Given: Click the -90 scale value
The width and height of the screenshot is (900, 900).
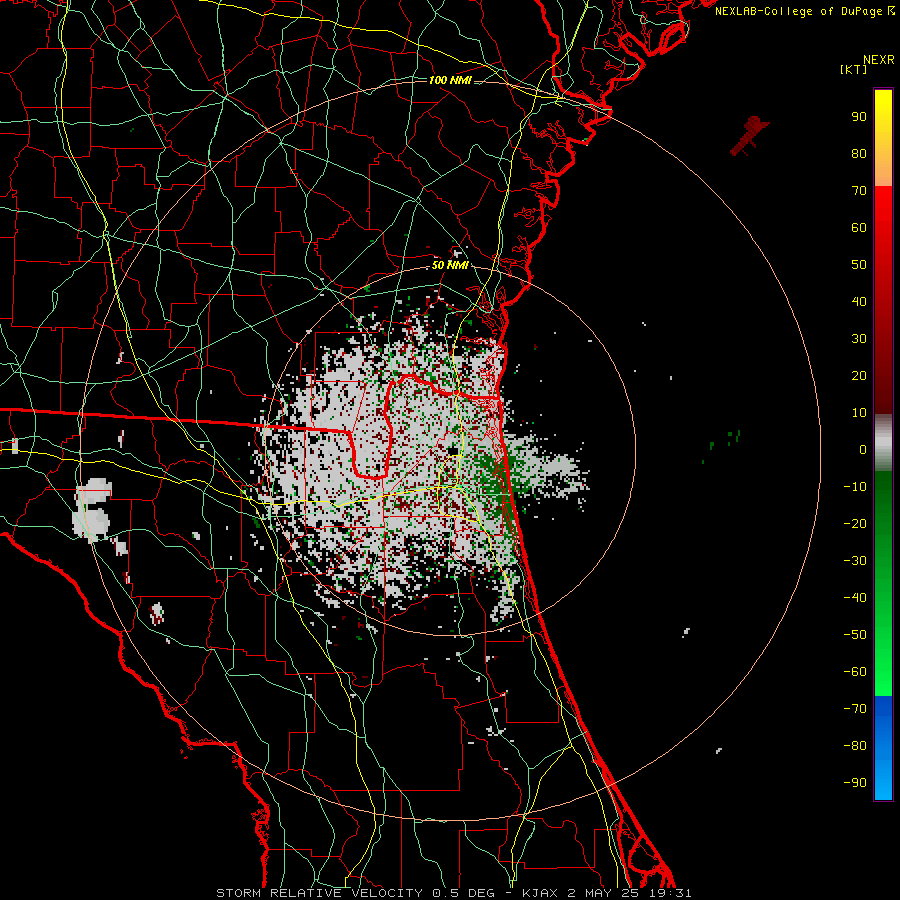Looking at the screenshot, I should 855,783.
